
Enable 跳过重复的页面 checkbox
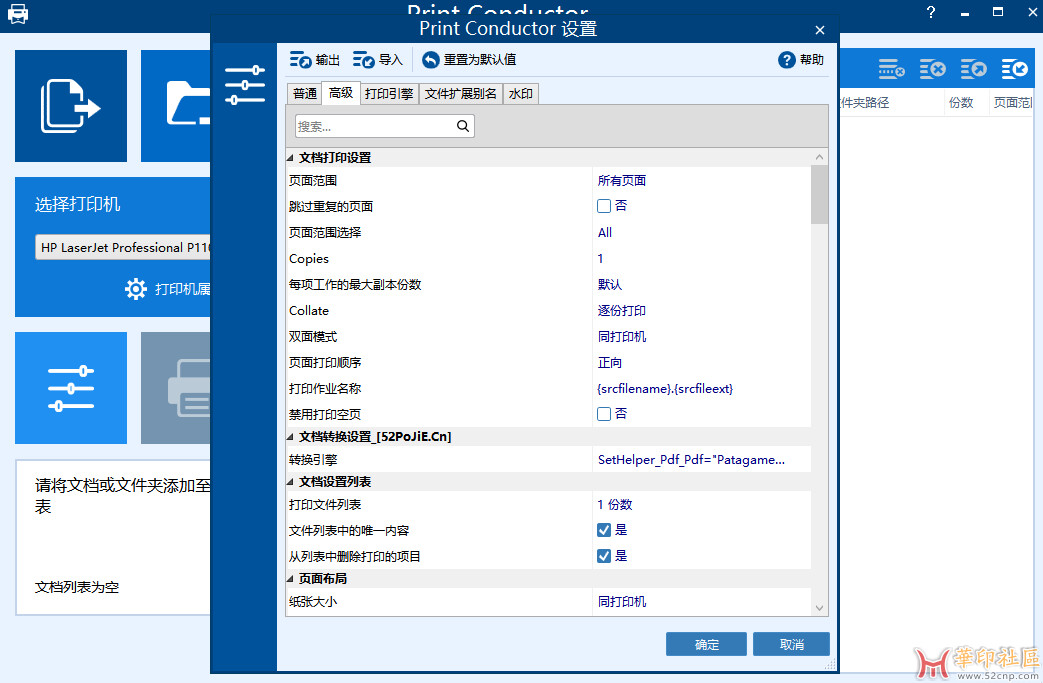tap(606, 206)
